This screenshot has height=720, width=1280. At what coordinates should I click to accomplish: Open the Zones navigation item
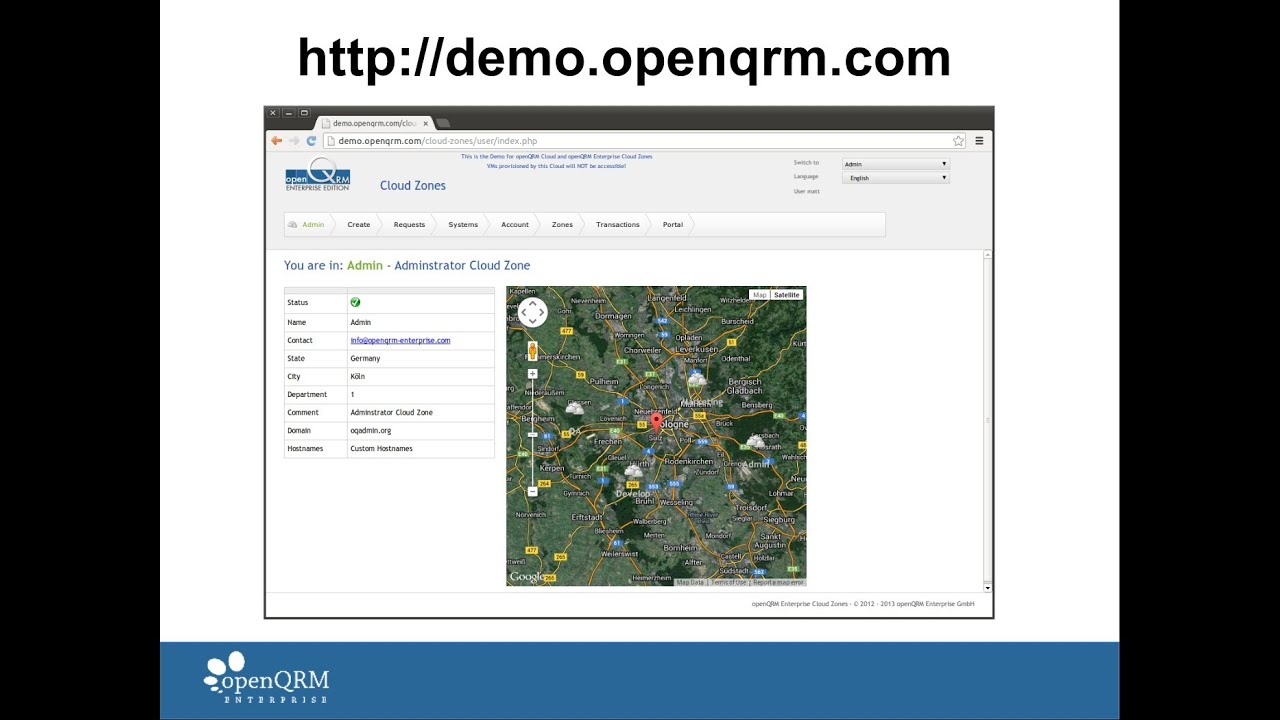[562, 225]
